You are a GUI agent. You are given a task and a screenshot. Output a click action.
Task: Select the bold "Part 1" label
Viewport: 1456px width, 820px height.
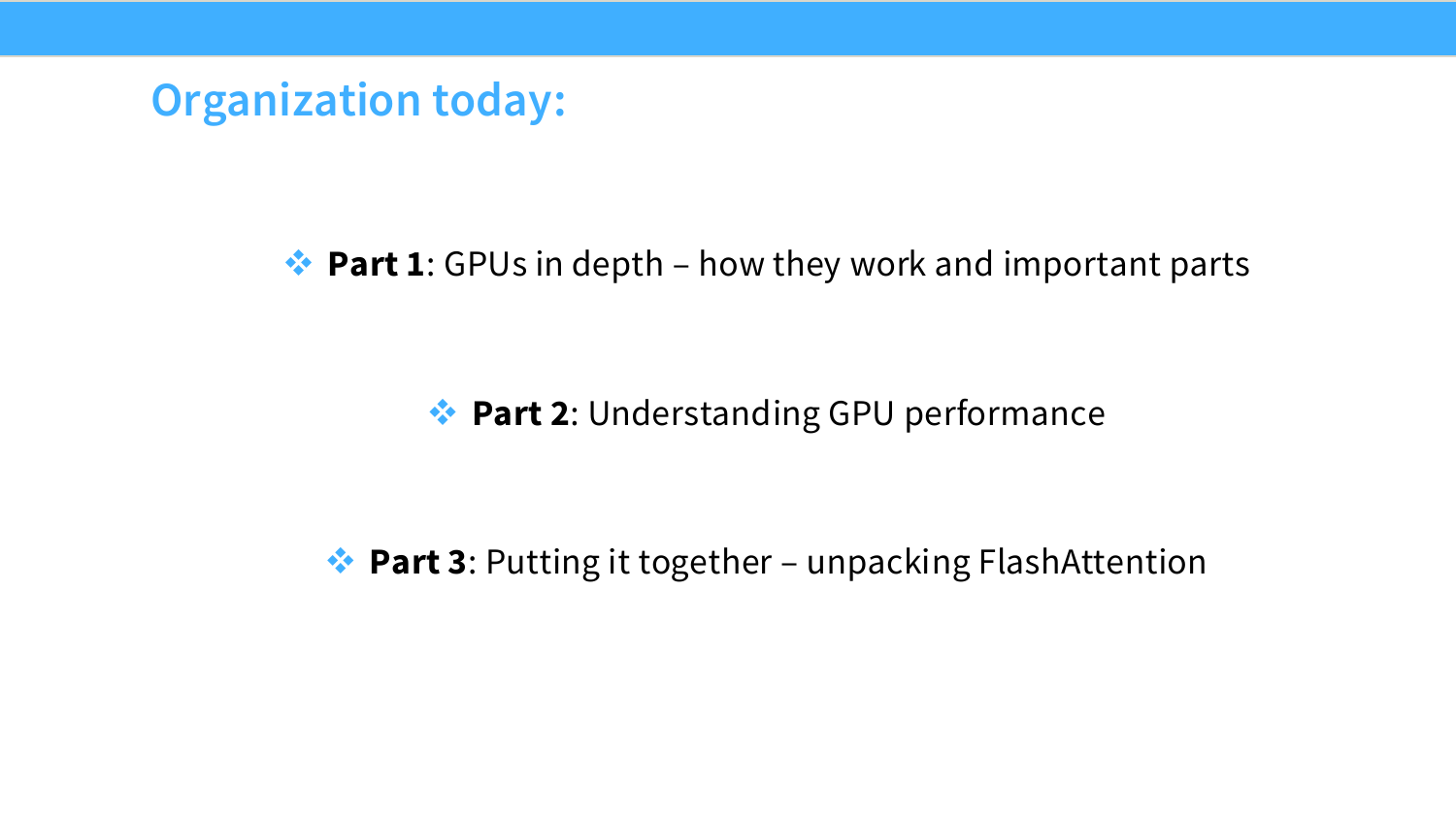point(376,264)
